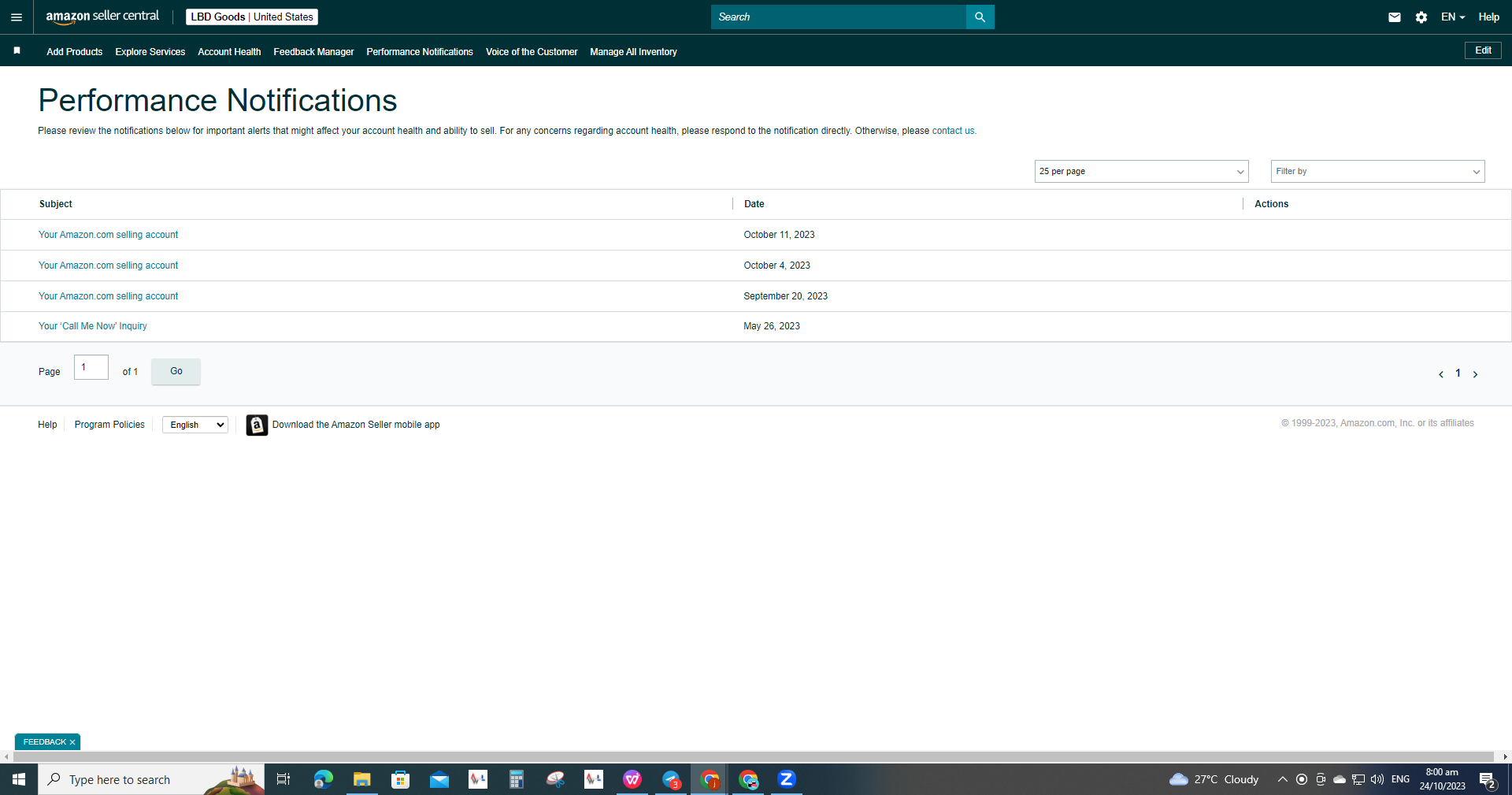1512x795 pixels.
Task: Open the 25 per page dropdown
Action: (1141, 171)
